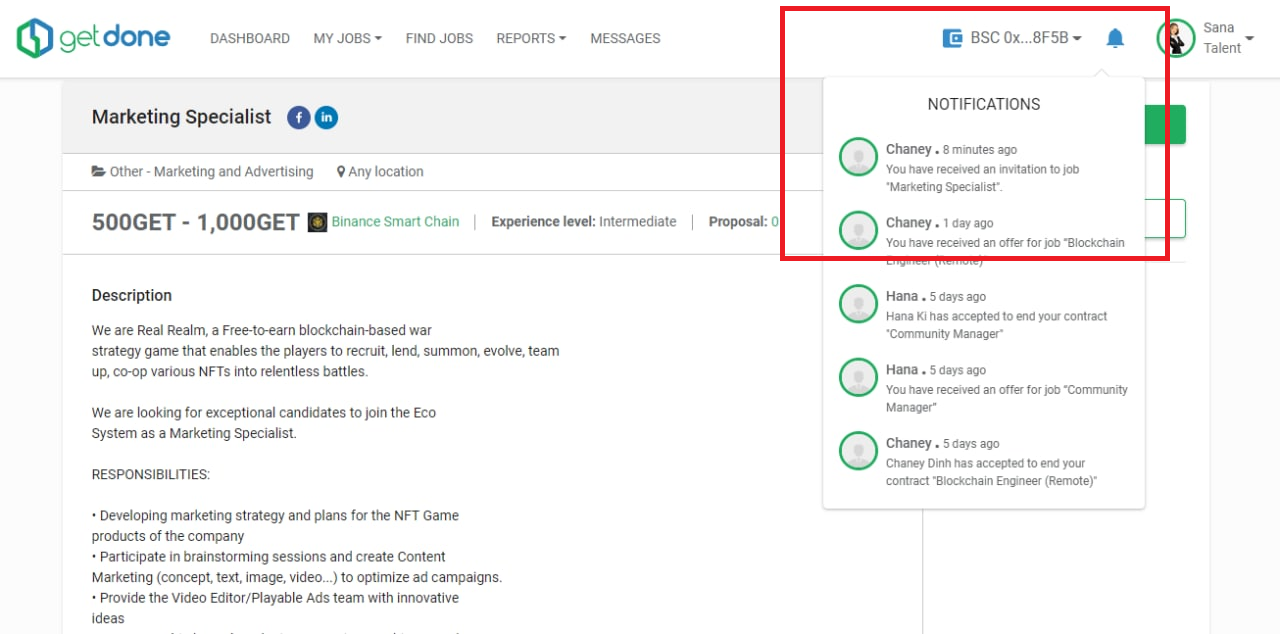
Task: Click avatar of Chaney 5 days ago notification
Action: click(x=858, y=451)
